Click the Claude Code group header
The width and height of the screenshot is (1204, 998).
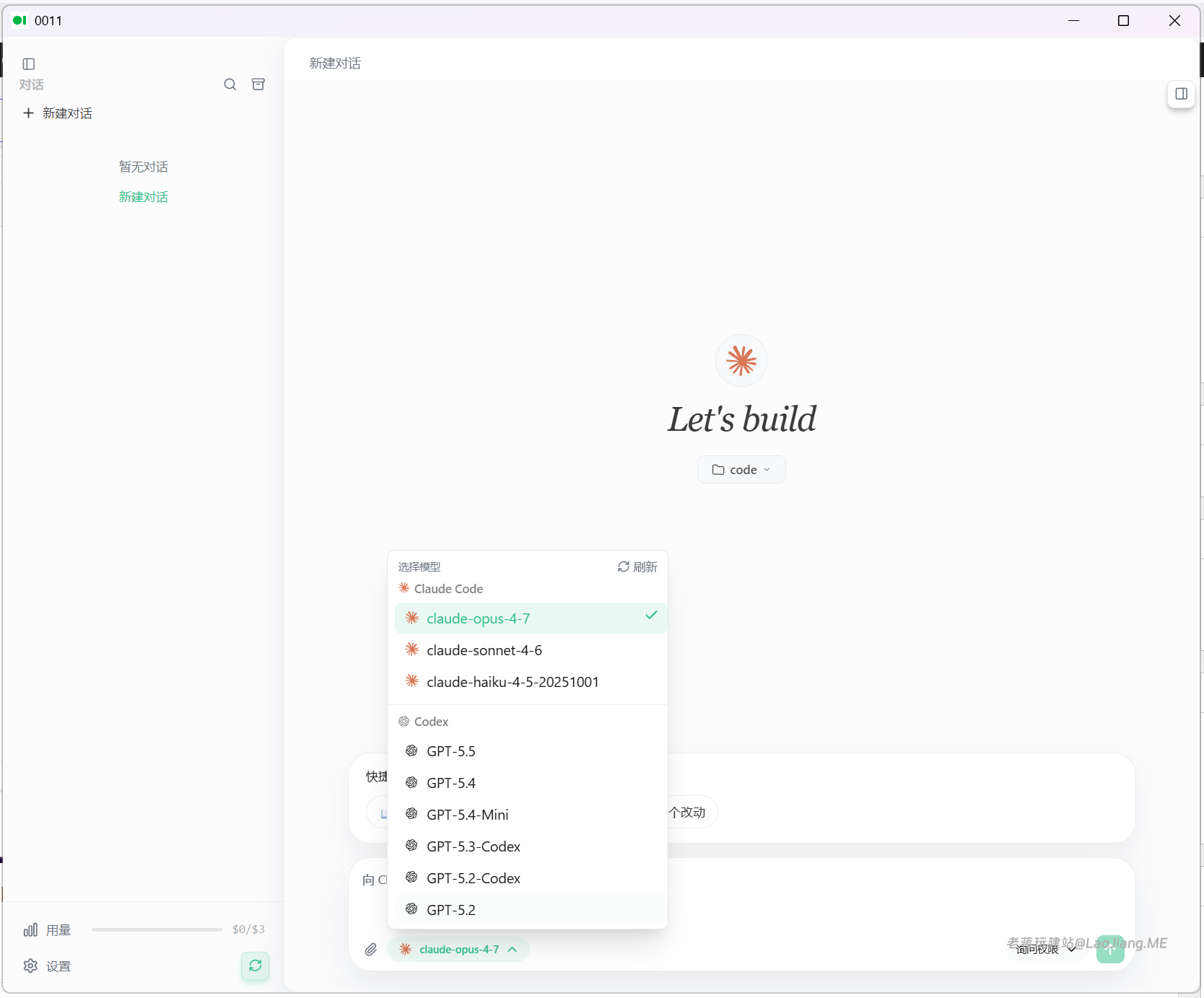pos(441,589)
